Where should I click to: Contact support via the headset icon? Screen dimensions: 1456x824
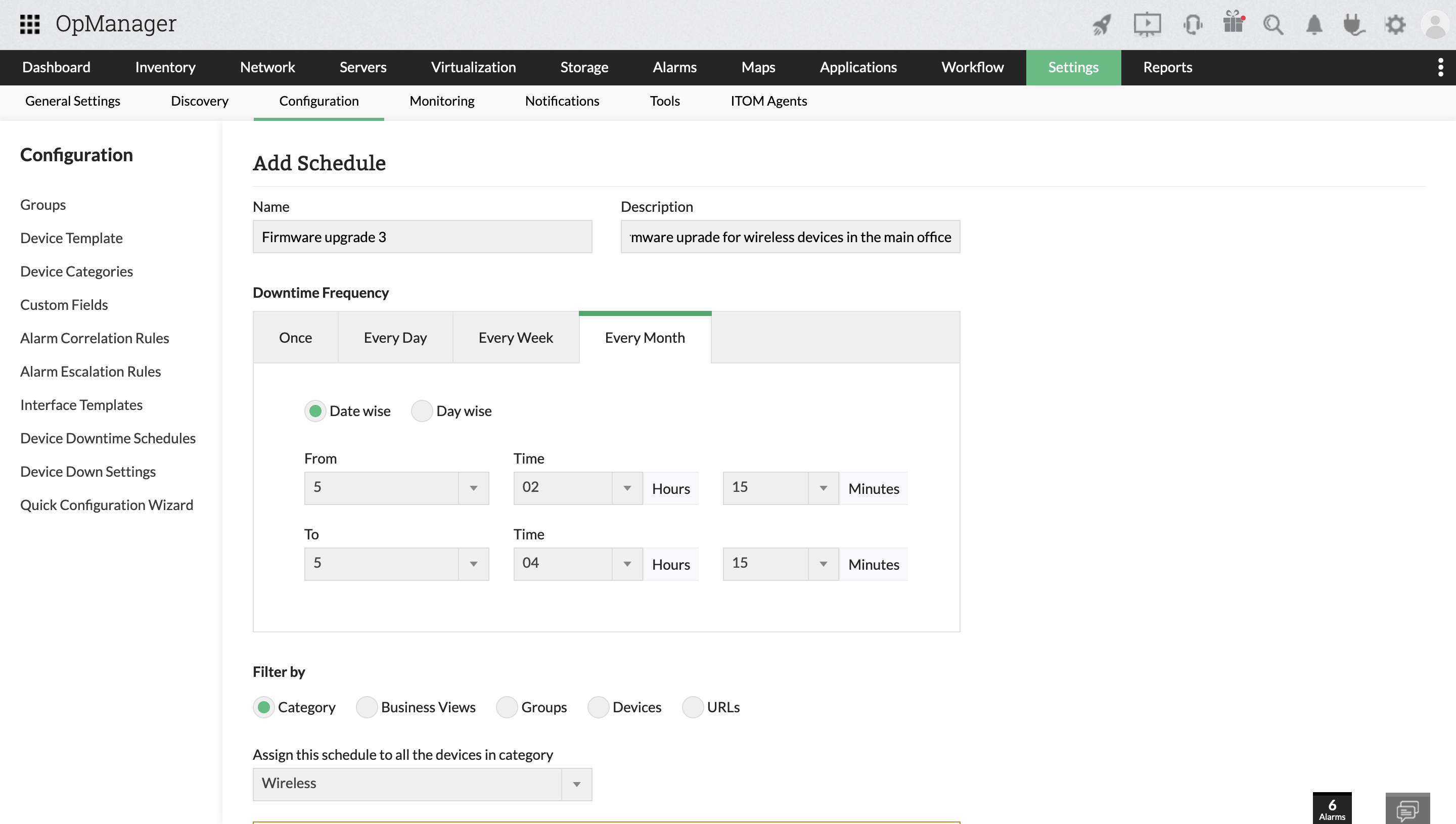1193,25
